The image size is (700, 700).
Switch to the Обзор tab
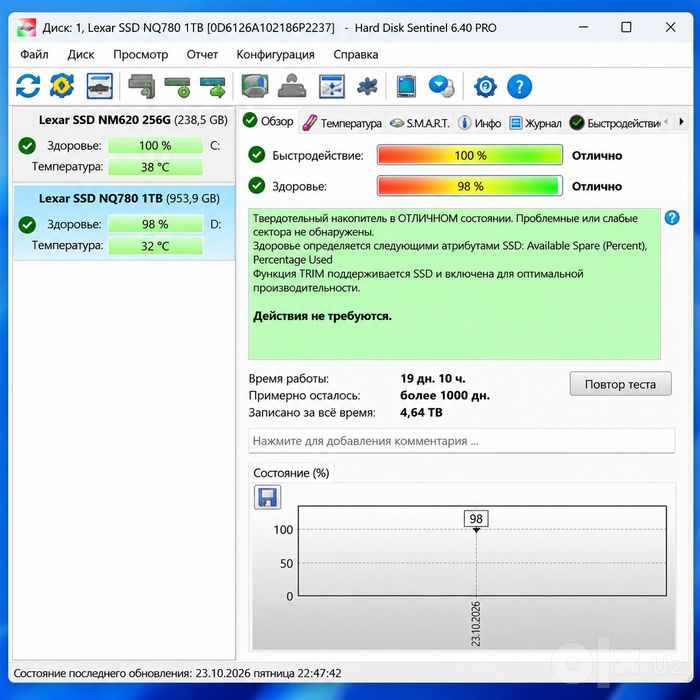[x=268, y=121]
